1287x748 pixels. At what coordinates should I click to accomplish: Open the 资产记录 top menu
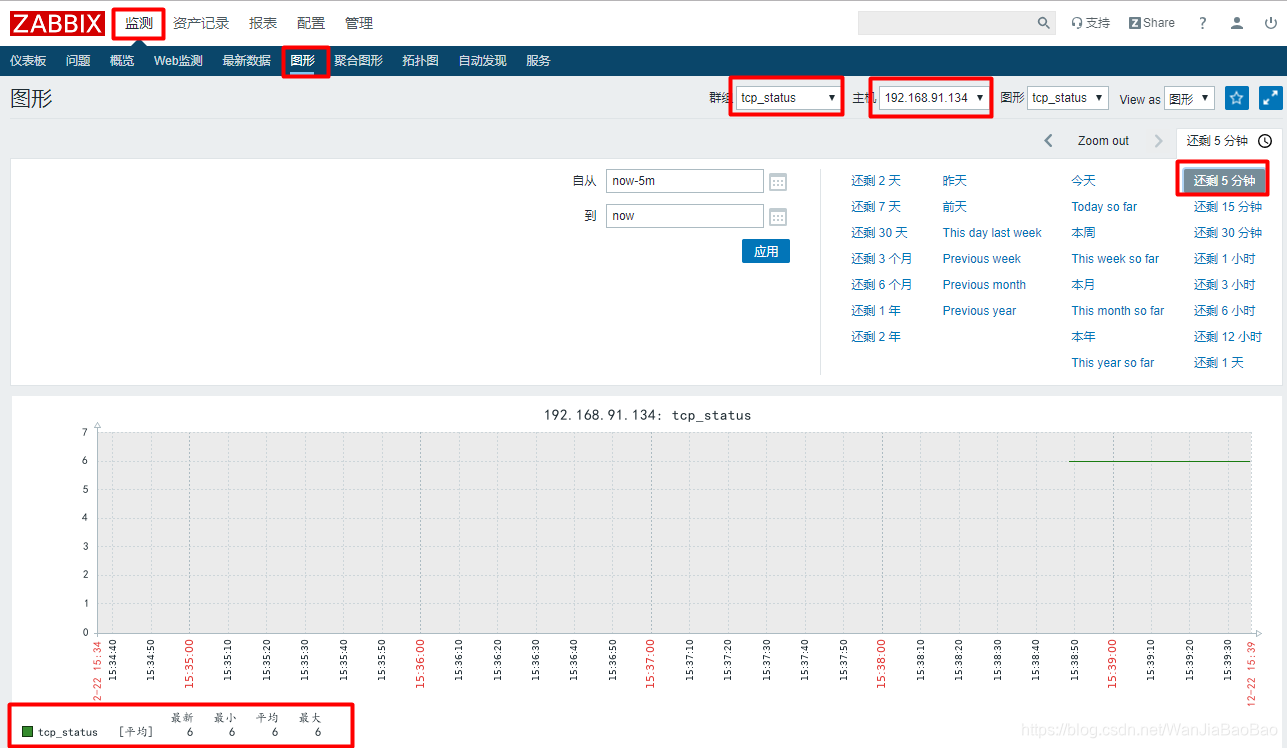(201, 23)
